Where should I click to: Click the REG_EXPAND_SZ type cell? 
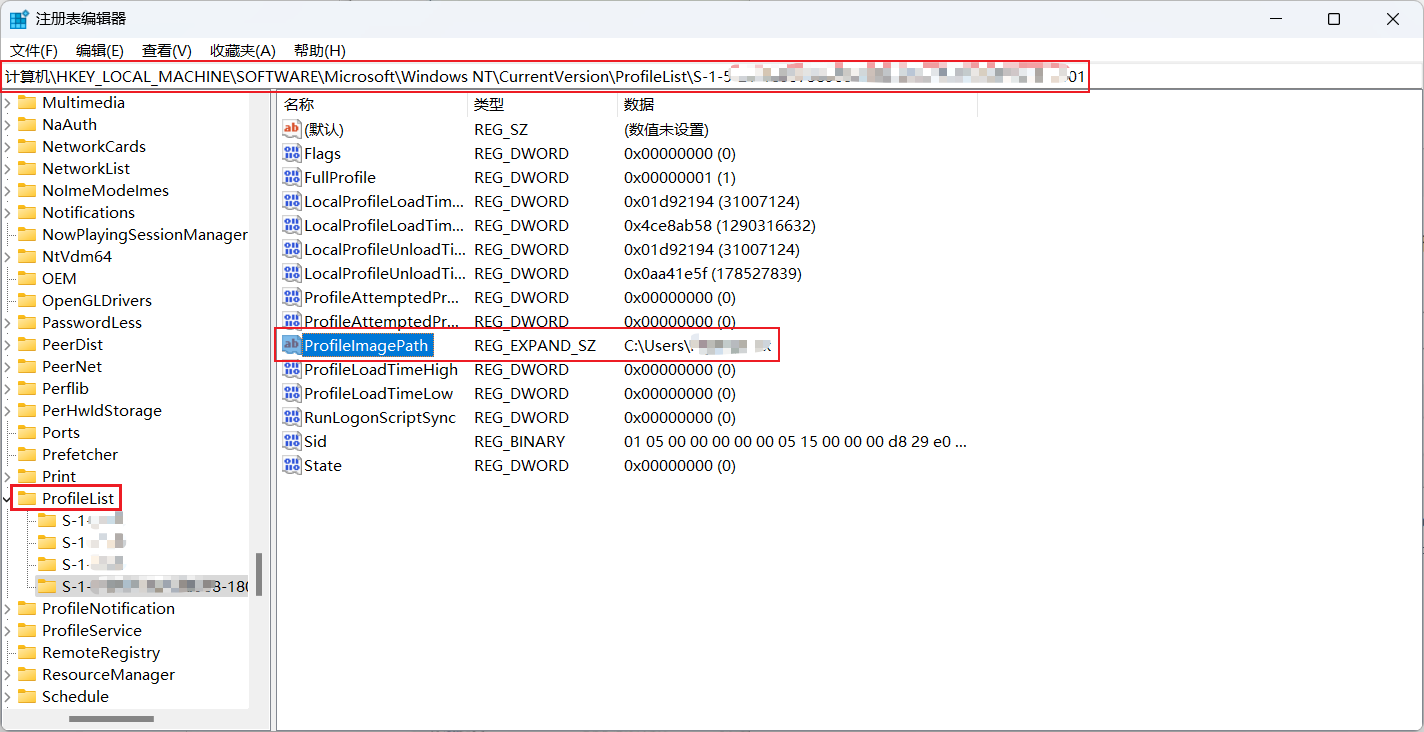point(535,345)
